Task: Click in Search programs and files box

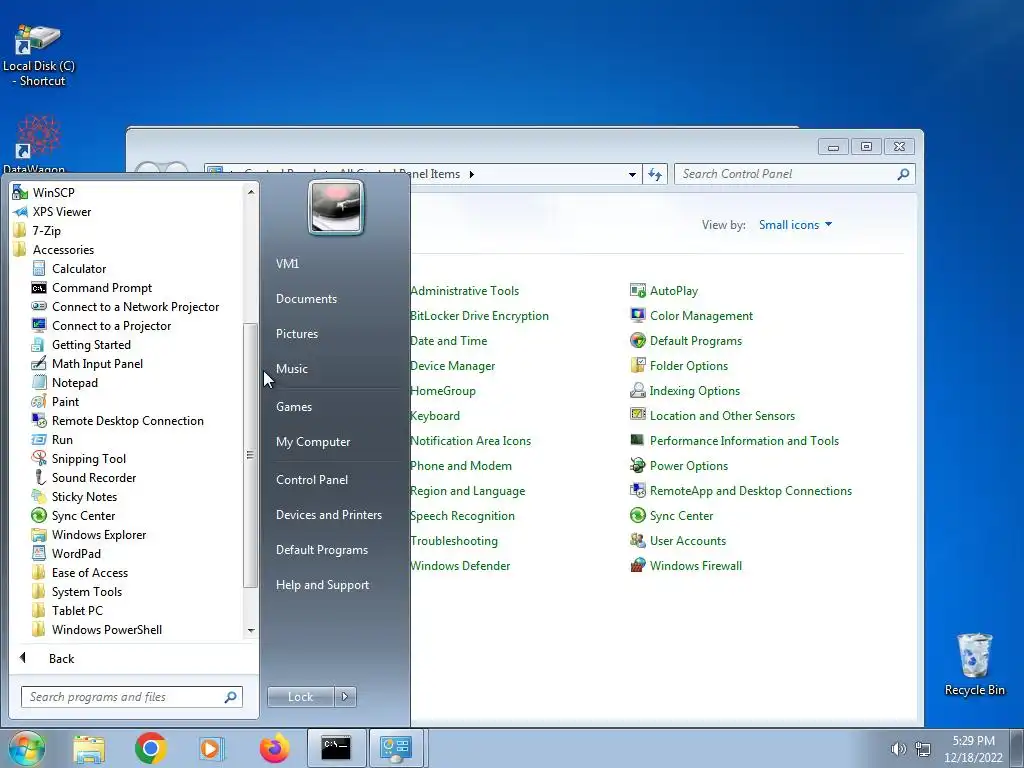Action: [x=131, y=697]
